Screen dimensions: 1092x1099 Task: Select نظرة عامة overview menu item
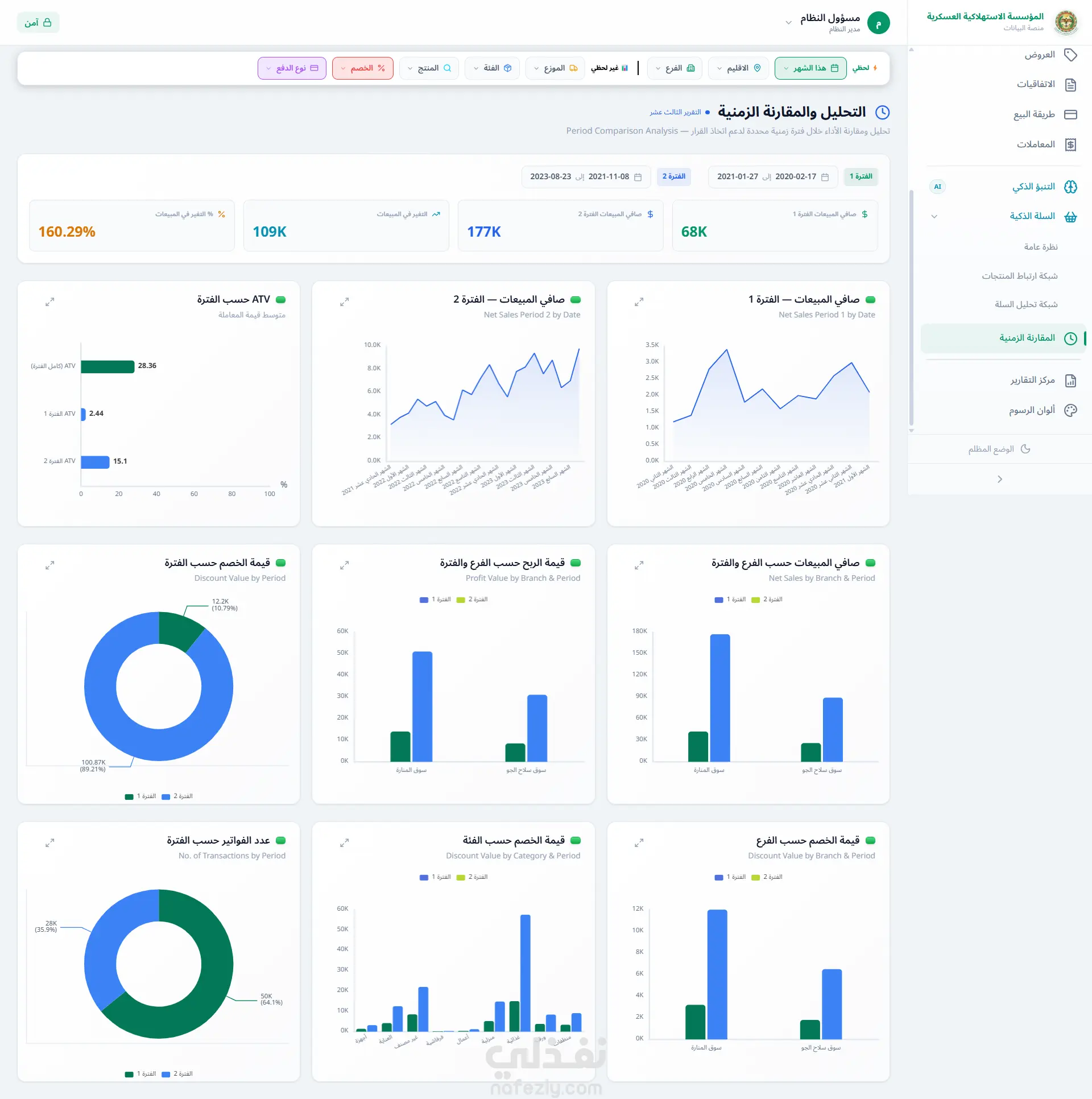pos(1041,247)
